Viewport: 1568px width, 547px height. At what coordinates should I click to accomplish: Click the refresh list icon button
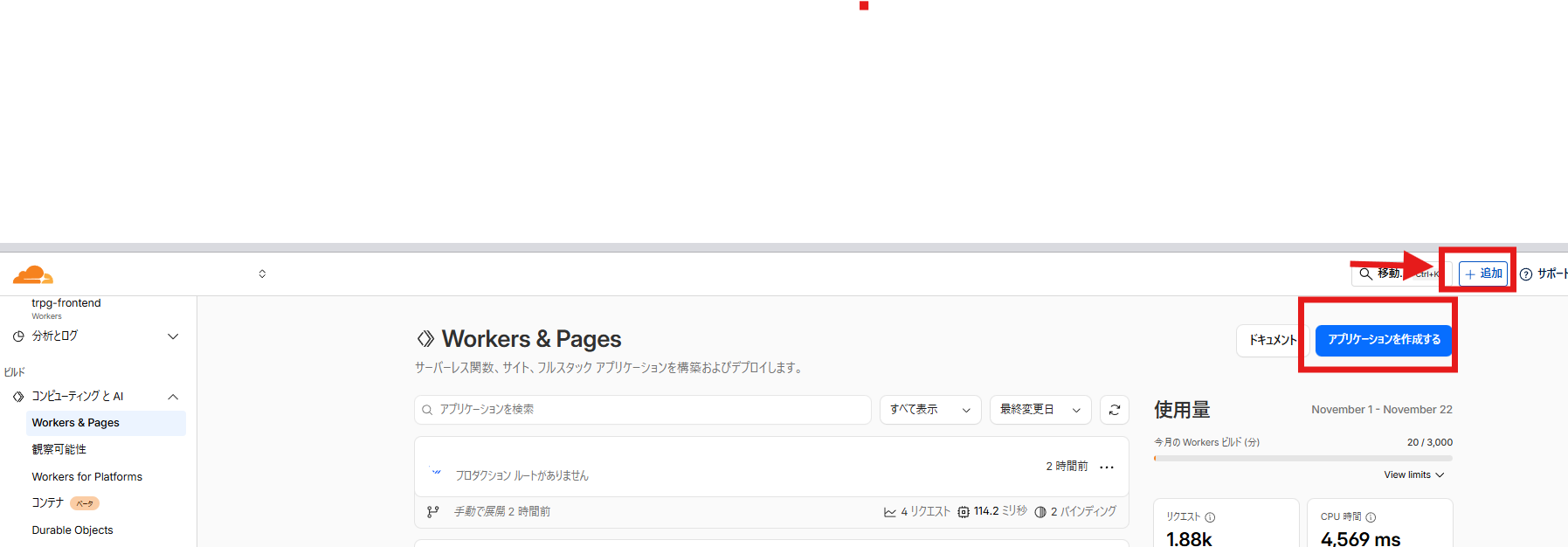click(1115, 410)
